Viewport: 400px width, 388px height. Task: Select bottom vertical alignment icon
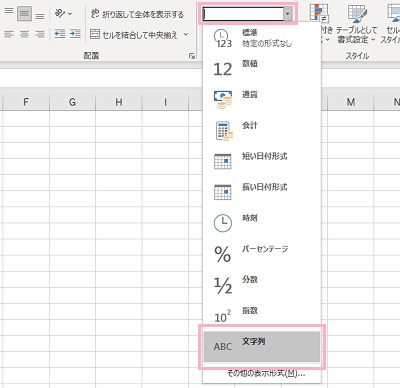point(40,16)
